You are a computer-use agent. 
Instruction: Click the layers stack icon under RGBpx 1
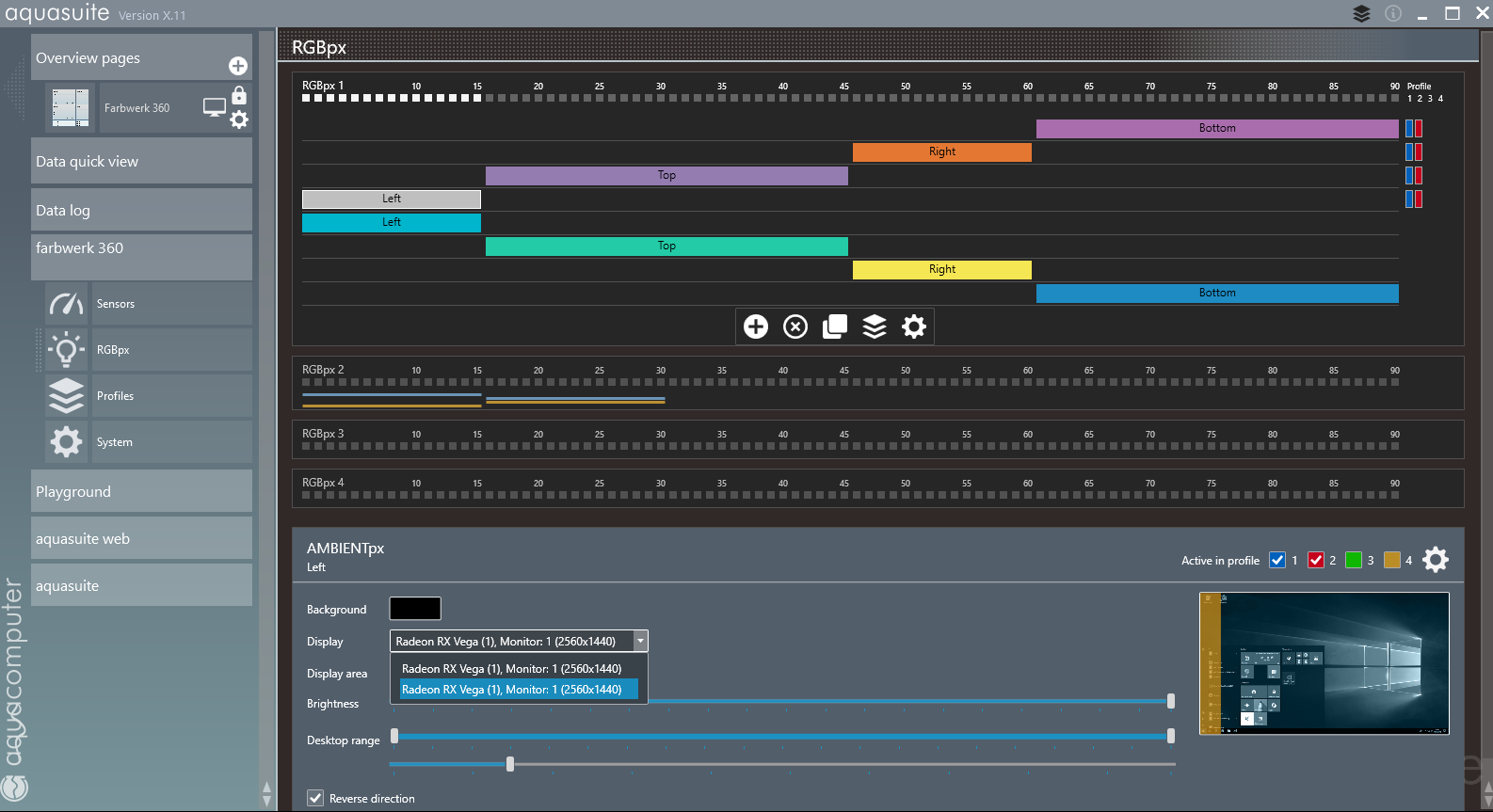tap(875, 326)
